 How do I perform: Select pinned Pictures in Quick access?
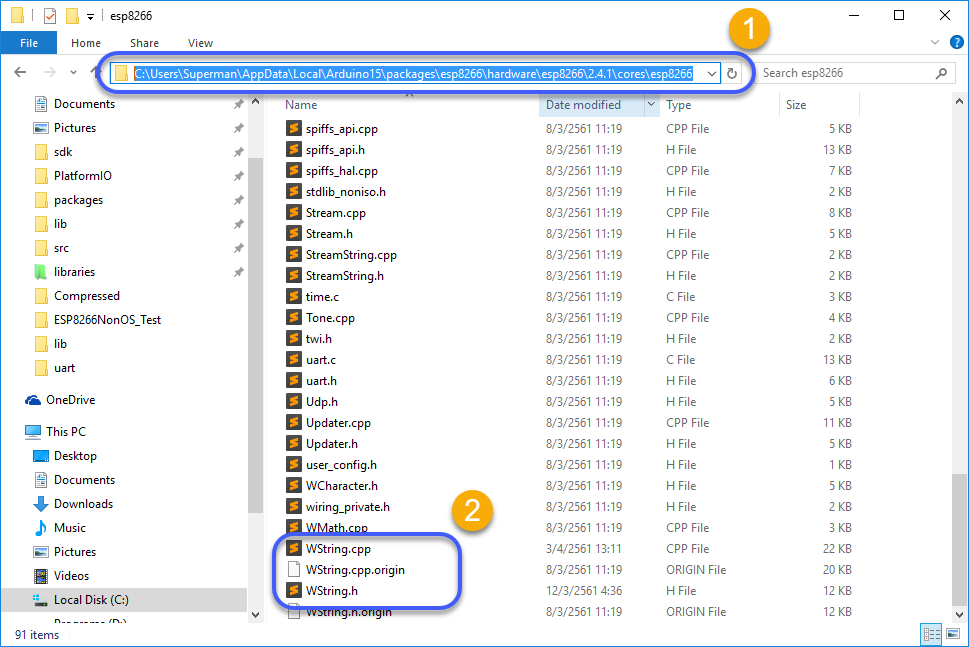tap(75, 128)
